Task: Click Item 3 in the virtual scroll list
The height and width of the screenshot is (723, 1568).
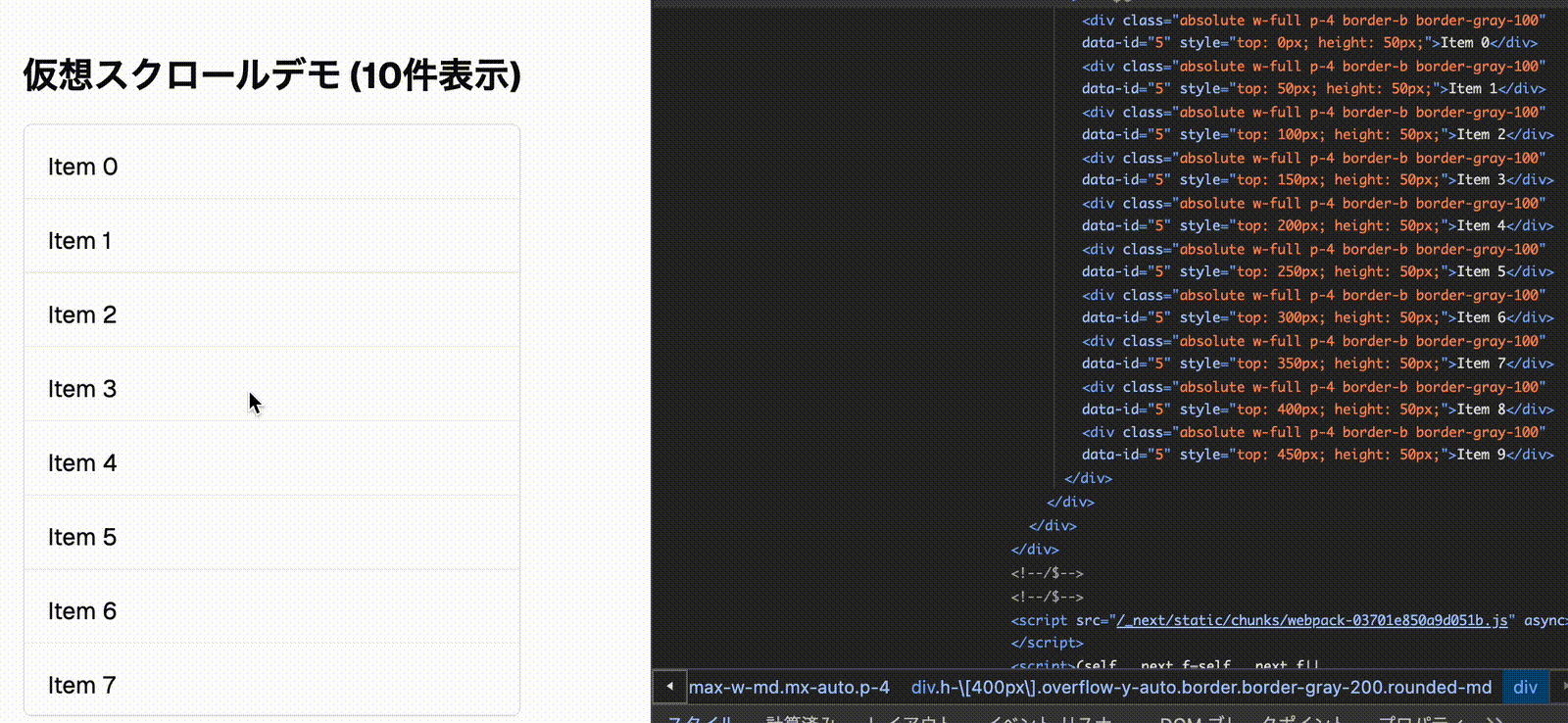Action: [x=271, y=385]
